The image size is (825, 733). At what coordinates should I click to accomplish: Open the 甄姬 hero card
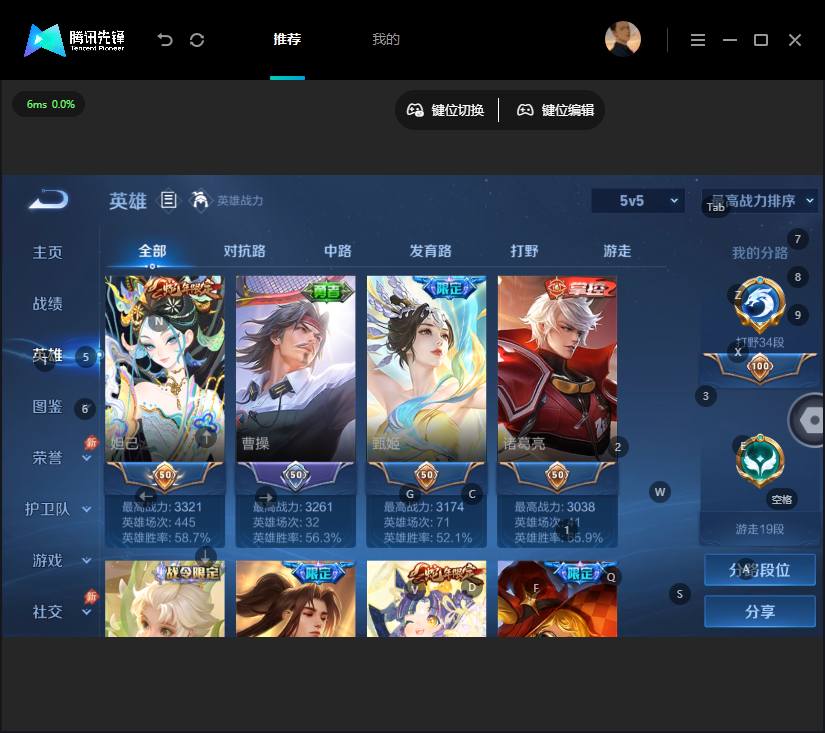tap(427, 368)
